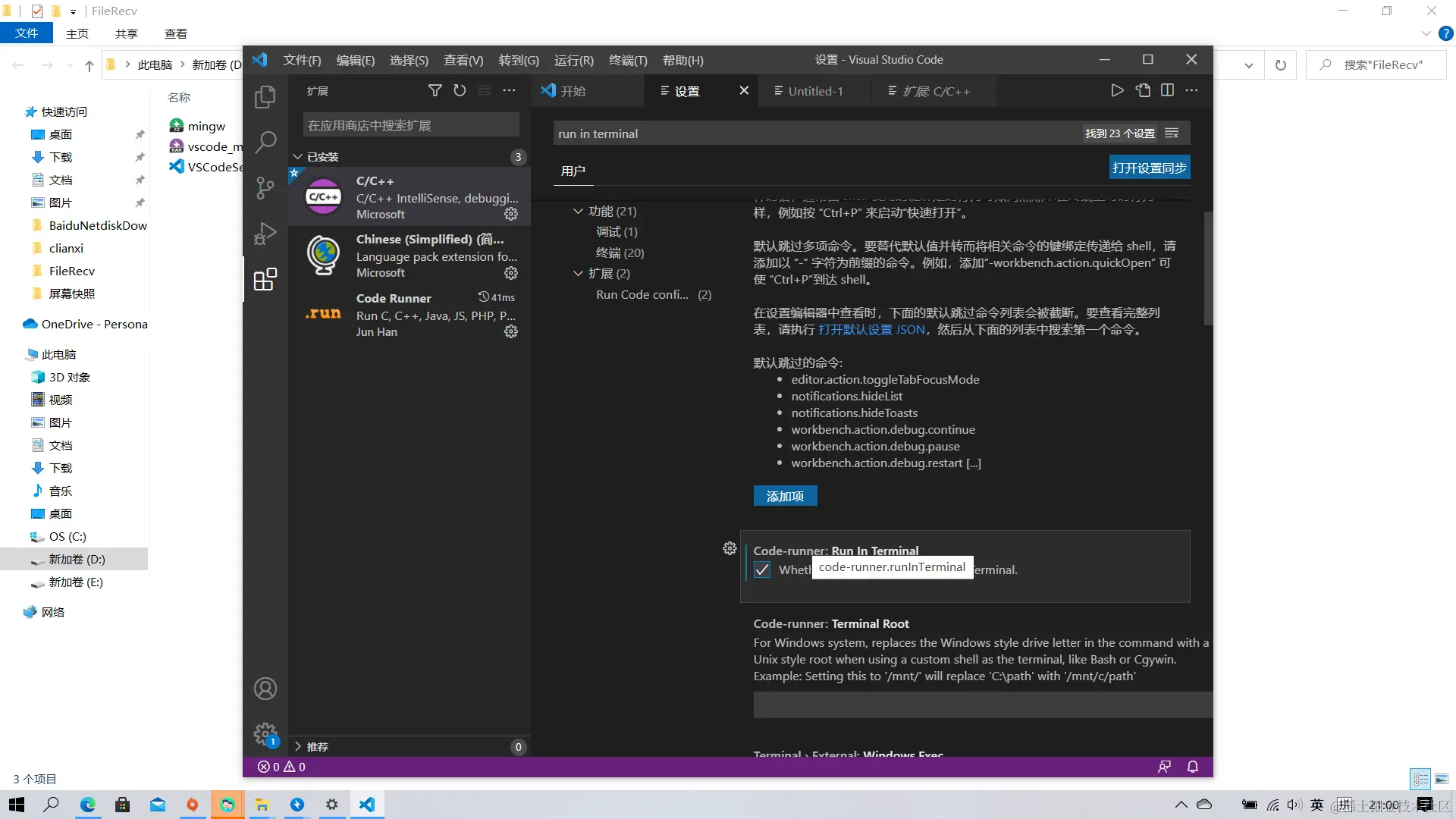
Task: Click the refresh extensions icon
Action: click(x=460, y=90)
